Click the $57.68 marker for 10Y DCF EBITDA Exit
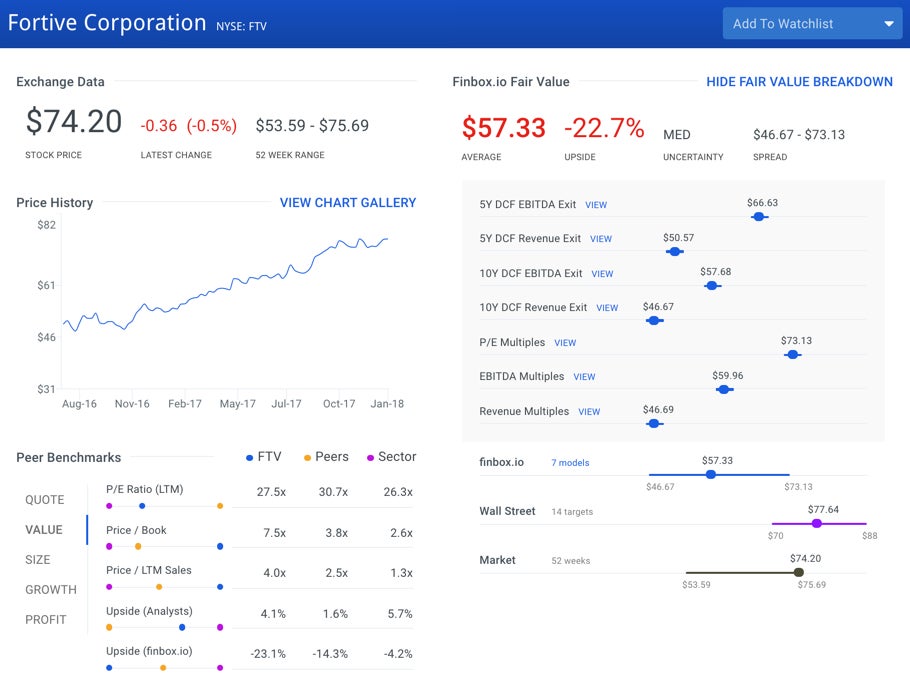 pyautogui.click(x=712, y=286)
